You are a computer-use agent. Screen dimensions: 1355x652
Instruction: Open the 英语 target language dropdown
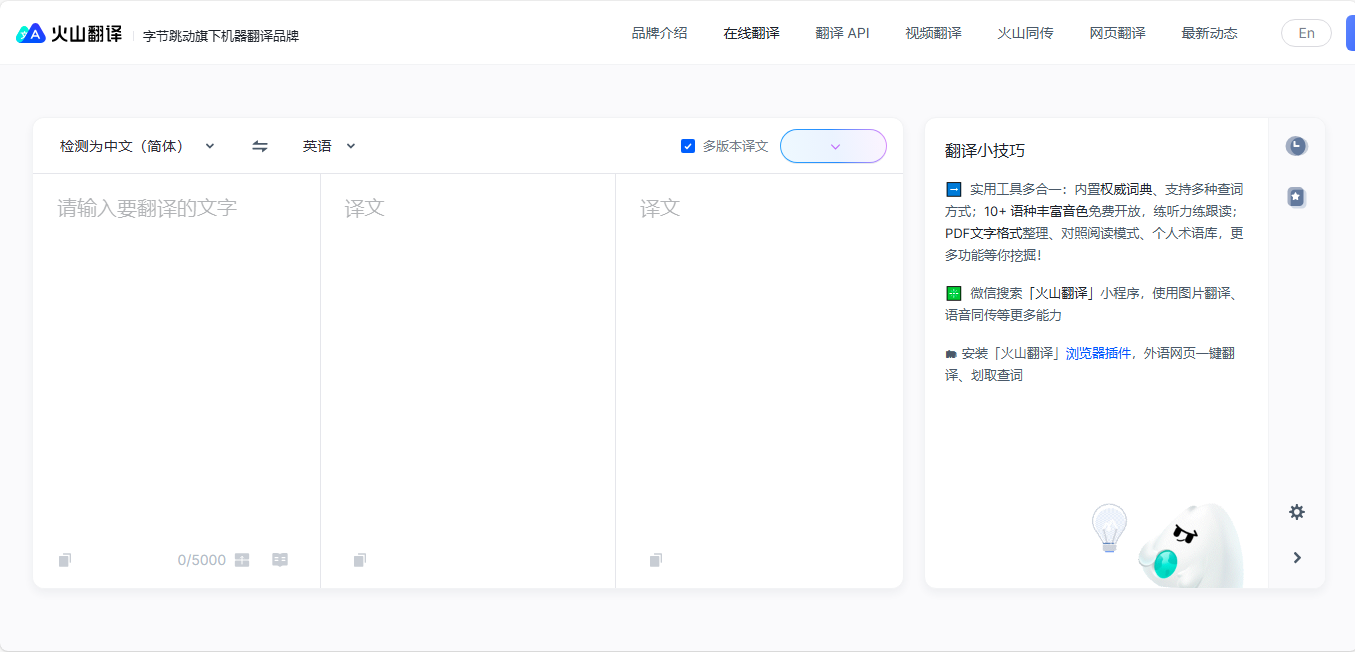pos(330,146)
